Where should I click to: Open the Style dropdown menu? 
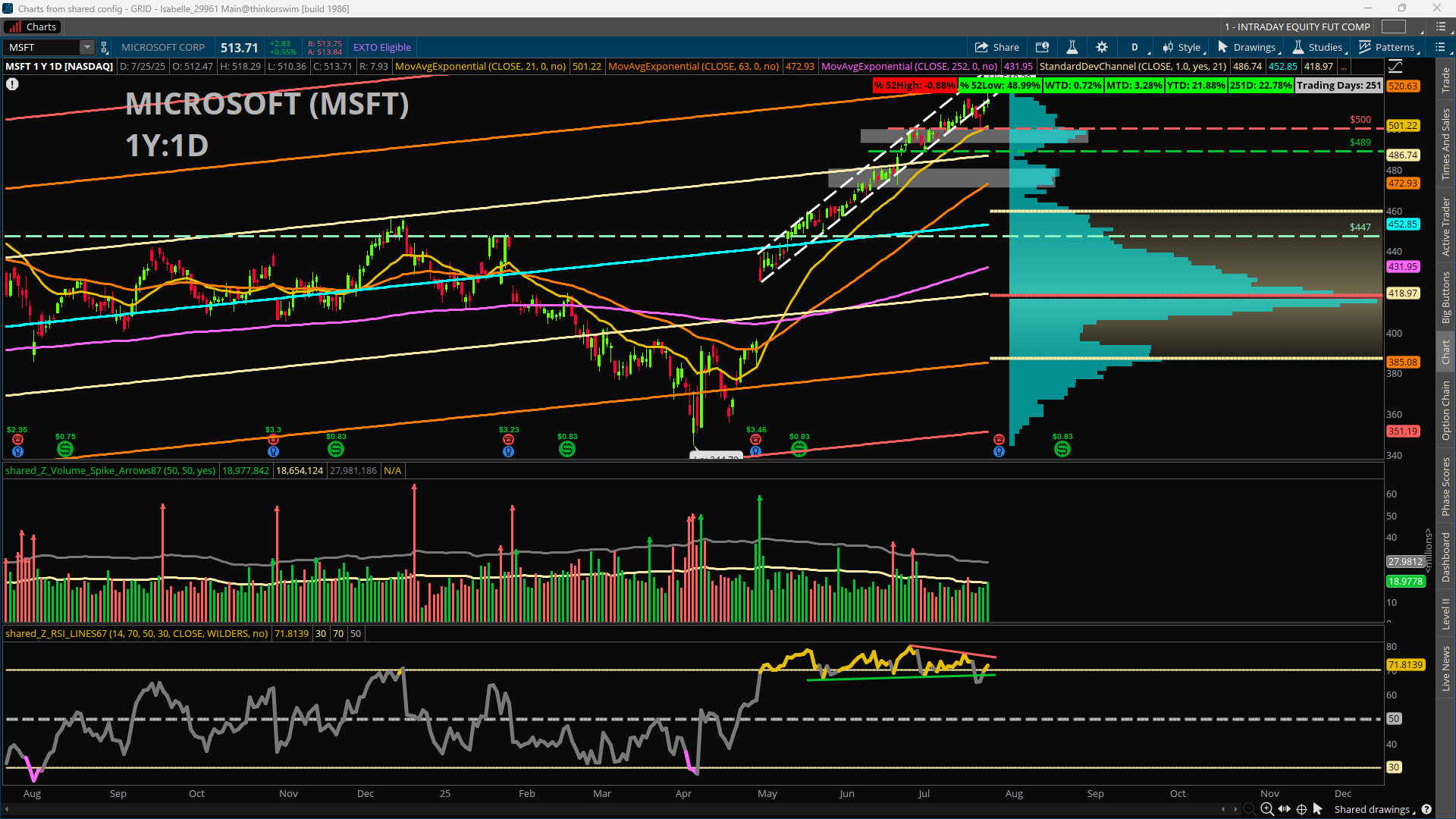coord(1182,47)
